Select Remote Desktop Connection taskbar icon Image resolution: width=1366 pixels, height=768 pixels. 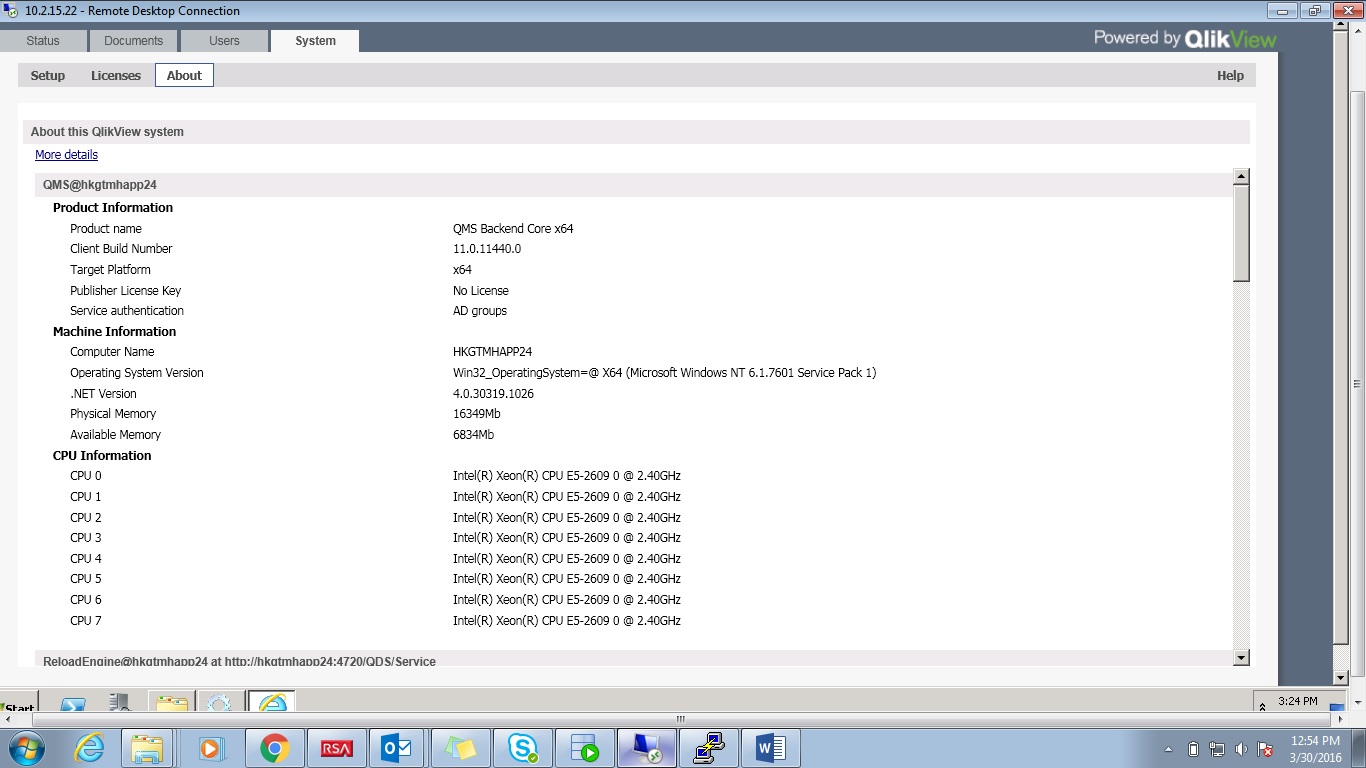646,748
